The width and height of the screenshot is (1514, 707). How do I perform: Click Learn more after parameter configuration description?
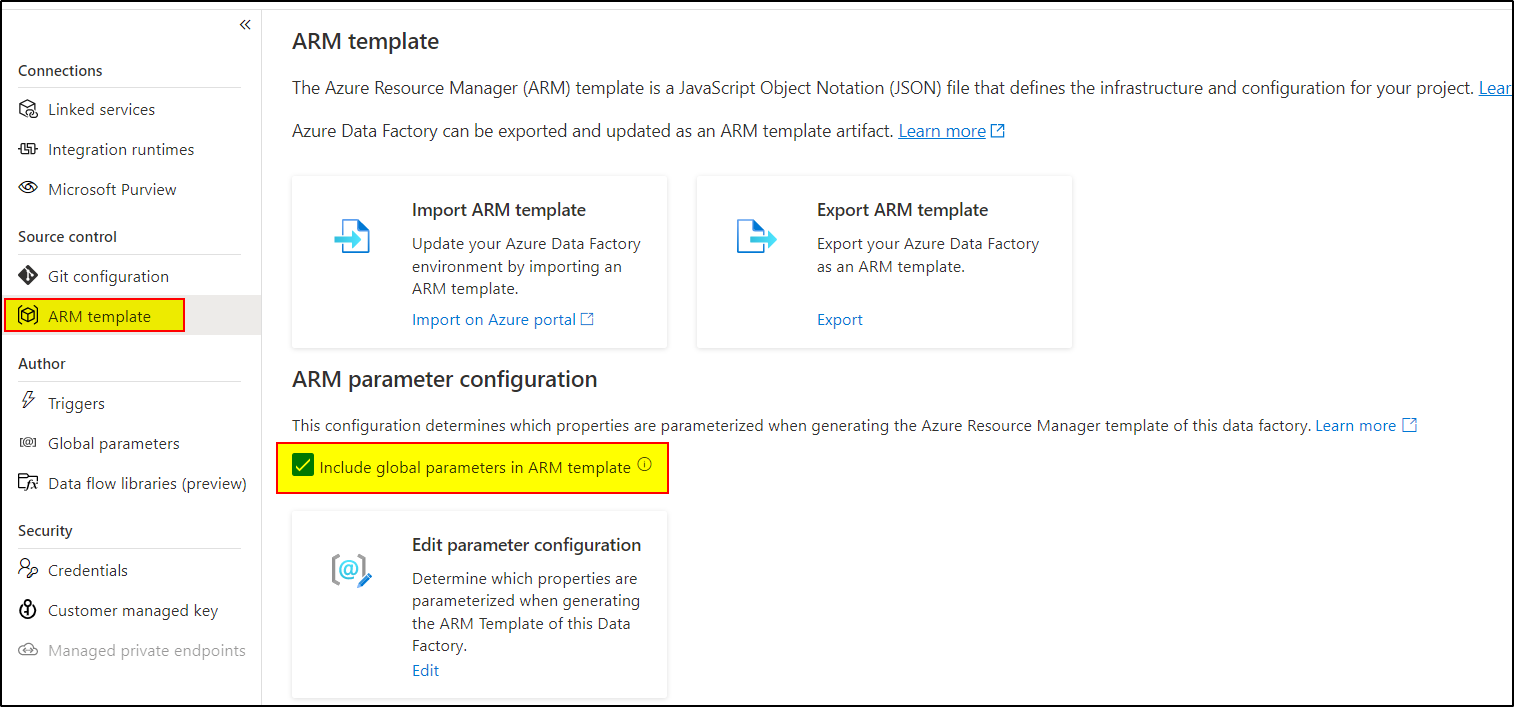(1355, 425)
